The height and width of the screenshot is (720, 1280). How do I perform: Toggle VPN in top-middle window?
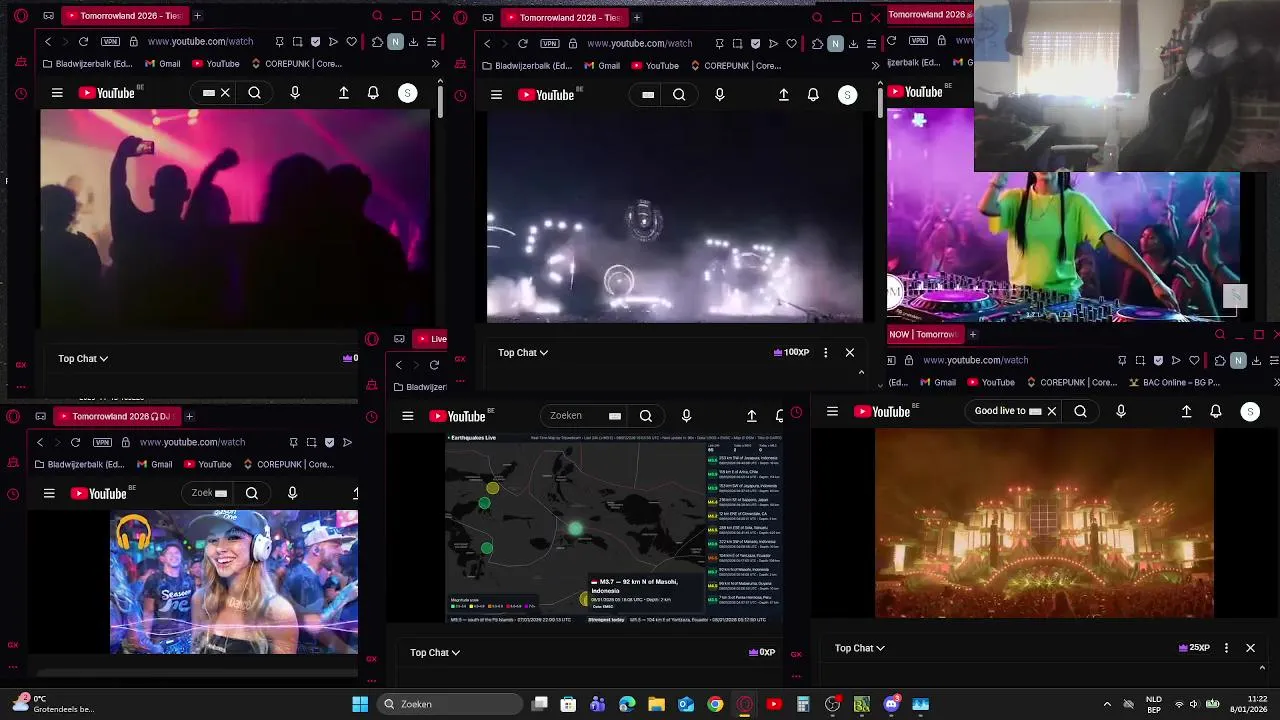(549, 43)
